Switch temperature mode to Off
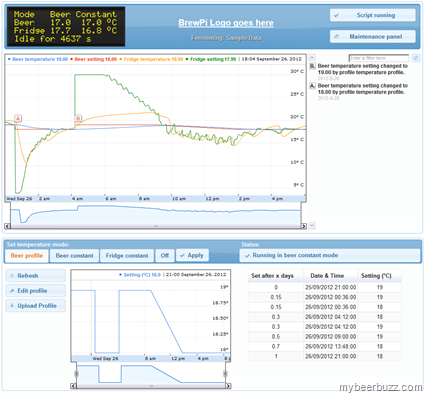 tap(165, 256)
